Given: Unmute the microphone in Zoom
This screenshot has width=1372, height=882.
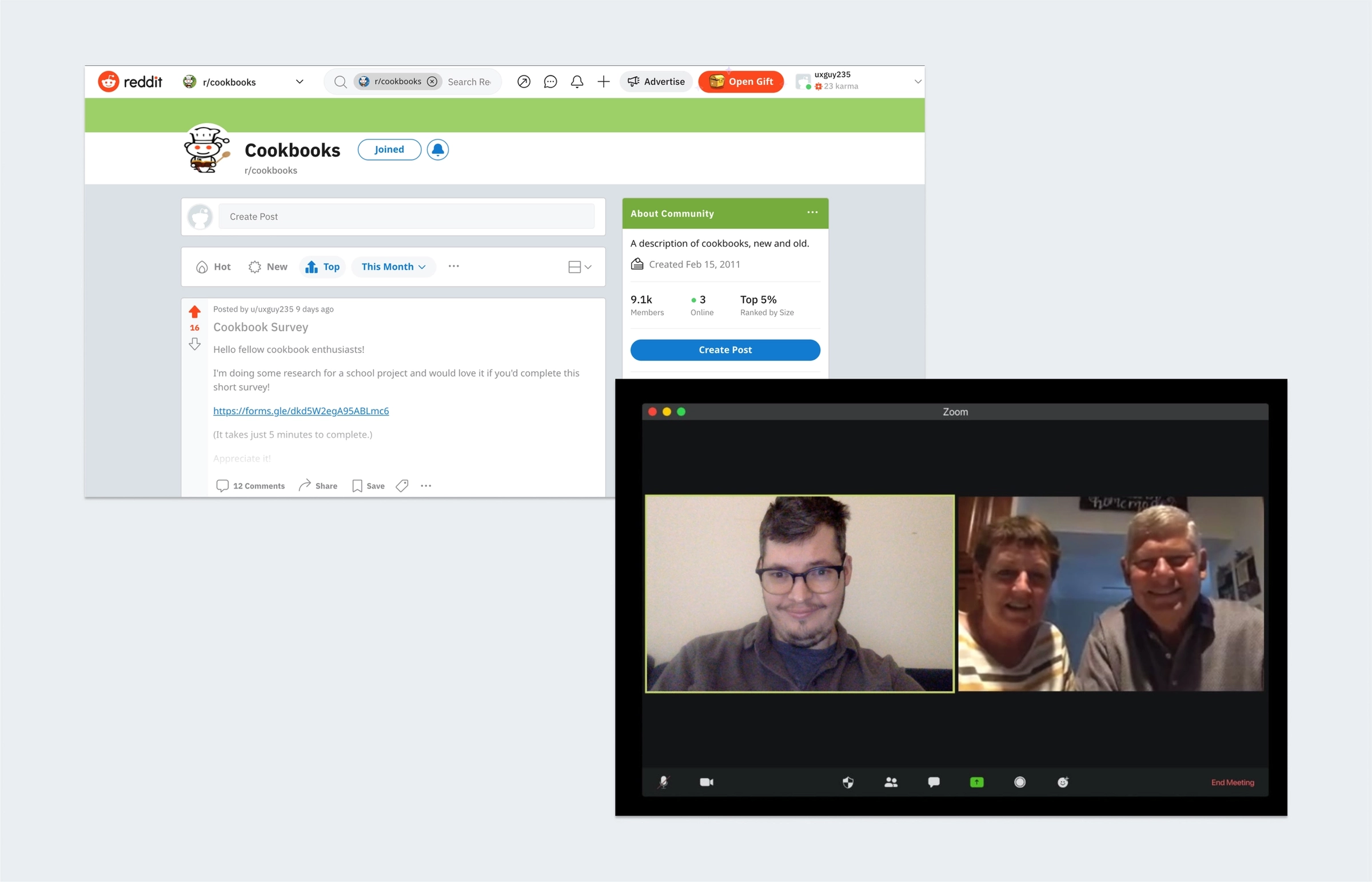Looking at the screenshot, I should (663, 782).
